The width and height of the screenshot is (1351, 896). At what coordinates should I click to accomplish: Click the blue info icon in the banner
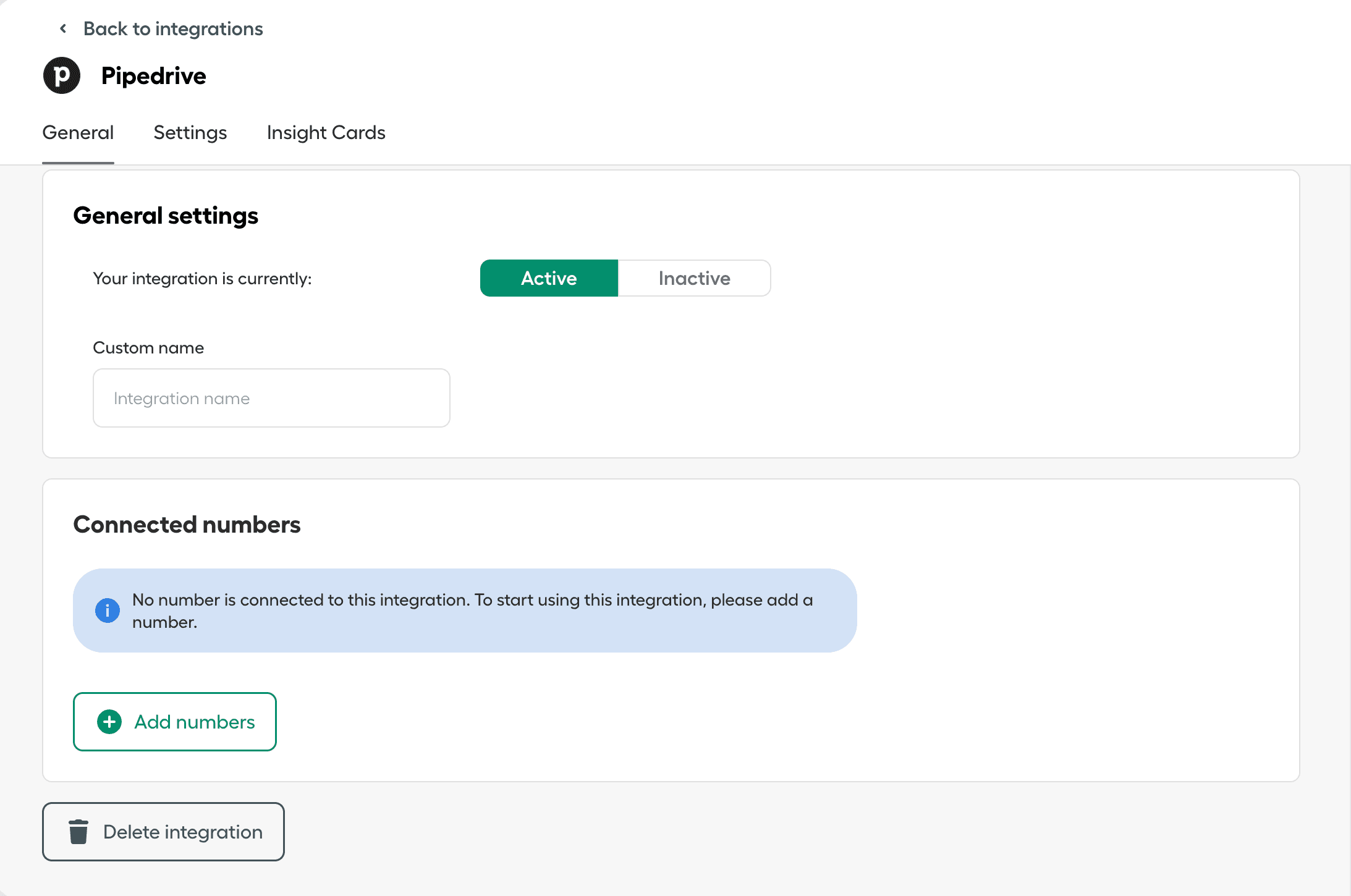click(108, 610)
